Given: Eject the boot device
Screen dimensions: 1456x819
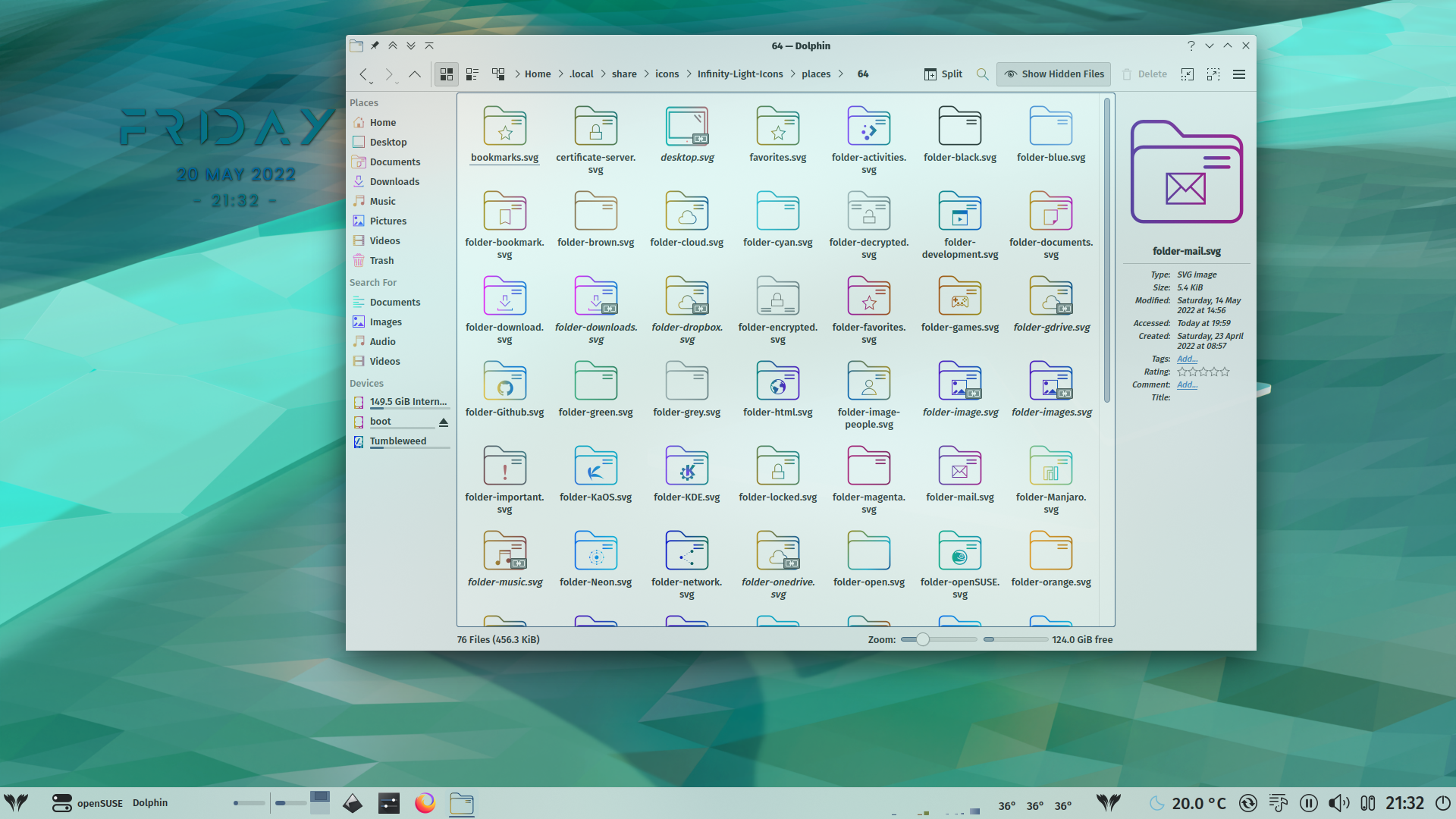Looking at the screenshot, I should pos(443,422).
